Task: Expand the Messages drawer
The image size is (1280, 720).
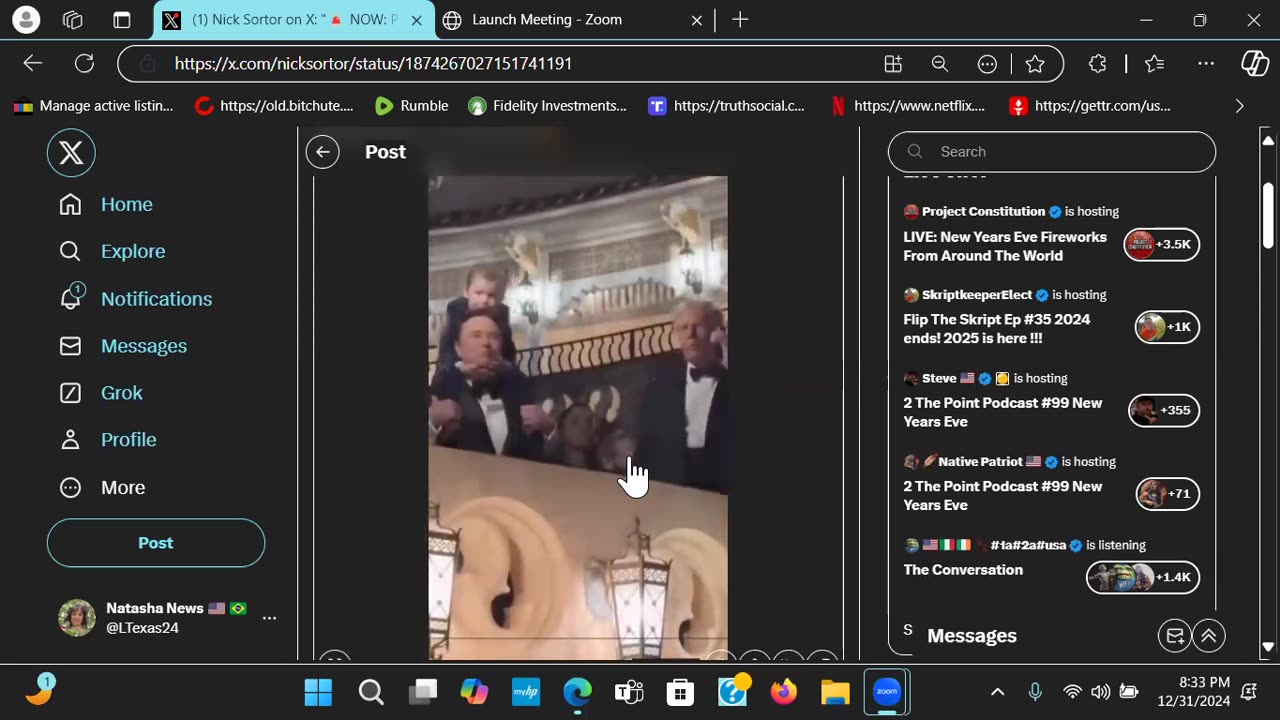Action: pos(1209,636)
